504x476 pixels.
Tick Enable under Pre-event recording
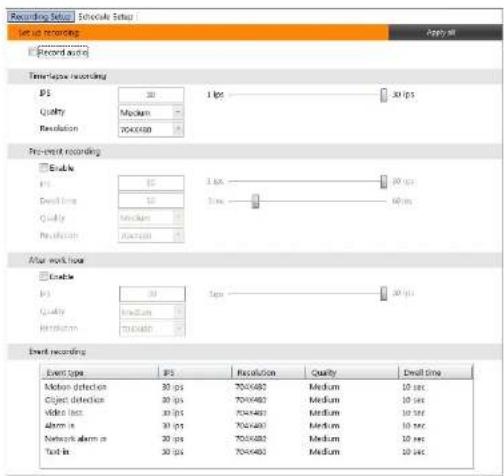click(x=44, y=167)
